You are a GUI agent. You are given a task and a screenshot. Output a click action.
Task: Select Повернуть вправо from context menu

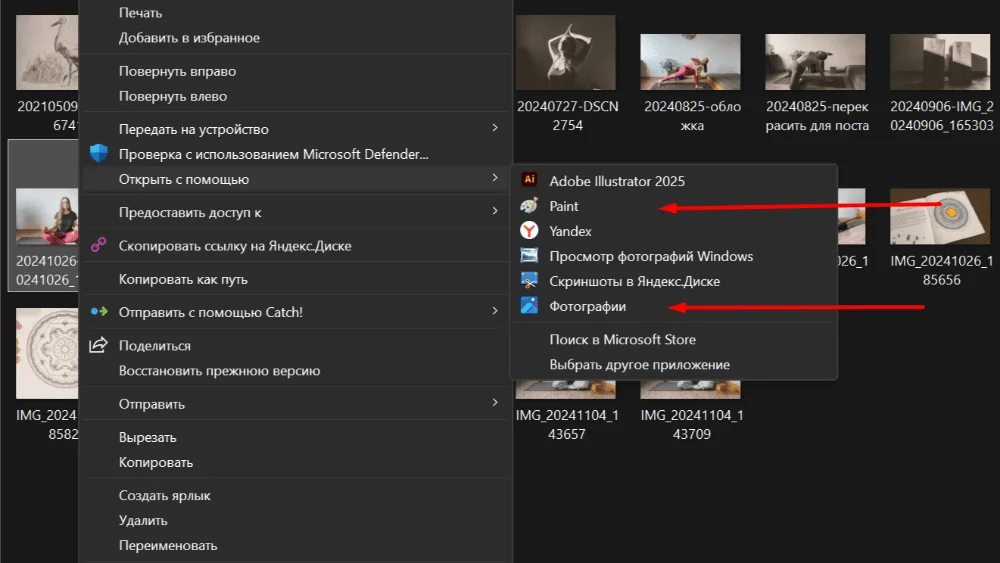pos(177,72)
